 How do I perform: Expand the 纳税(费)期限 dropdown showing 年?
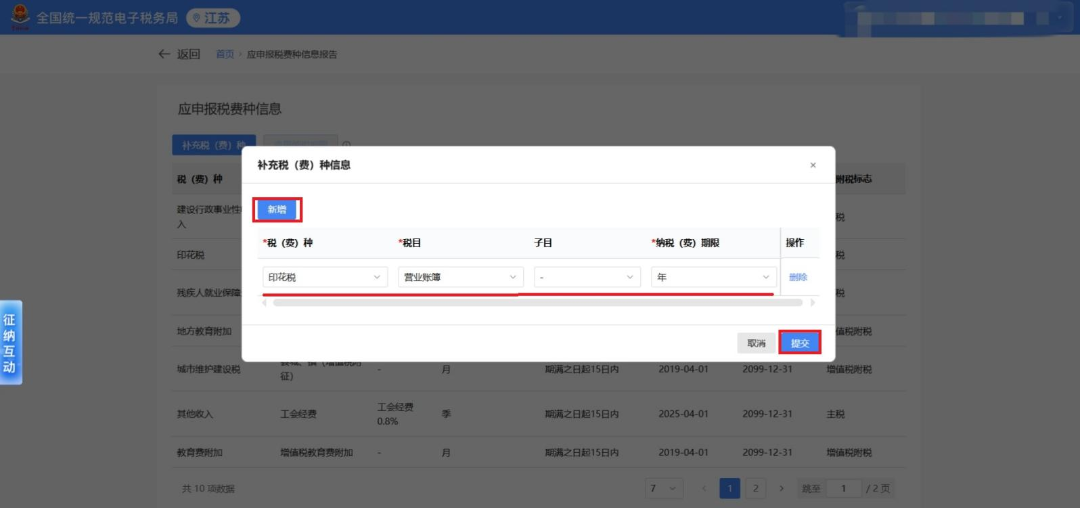tap(713, 277)
